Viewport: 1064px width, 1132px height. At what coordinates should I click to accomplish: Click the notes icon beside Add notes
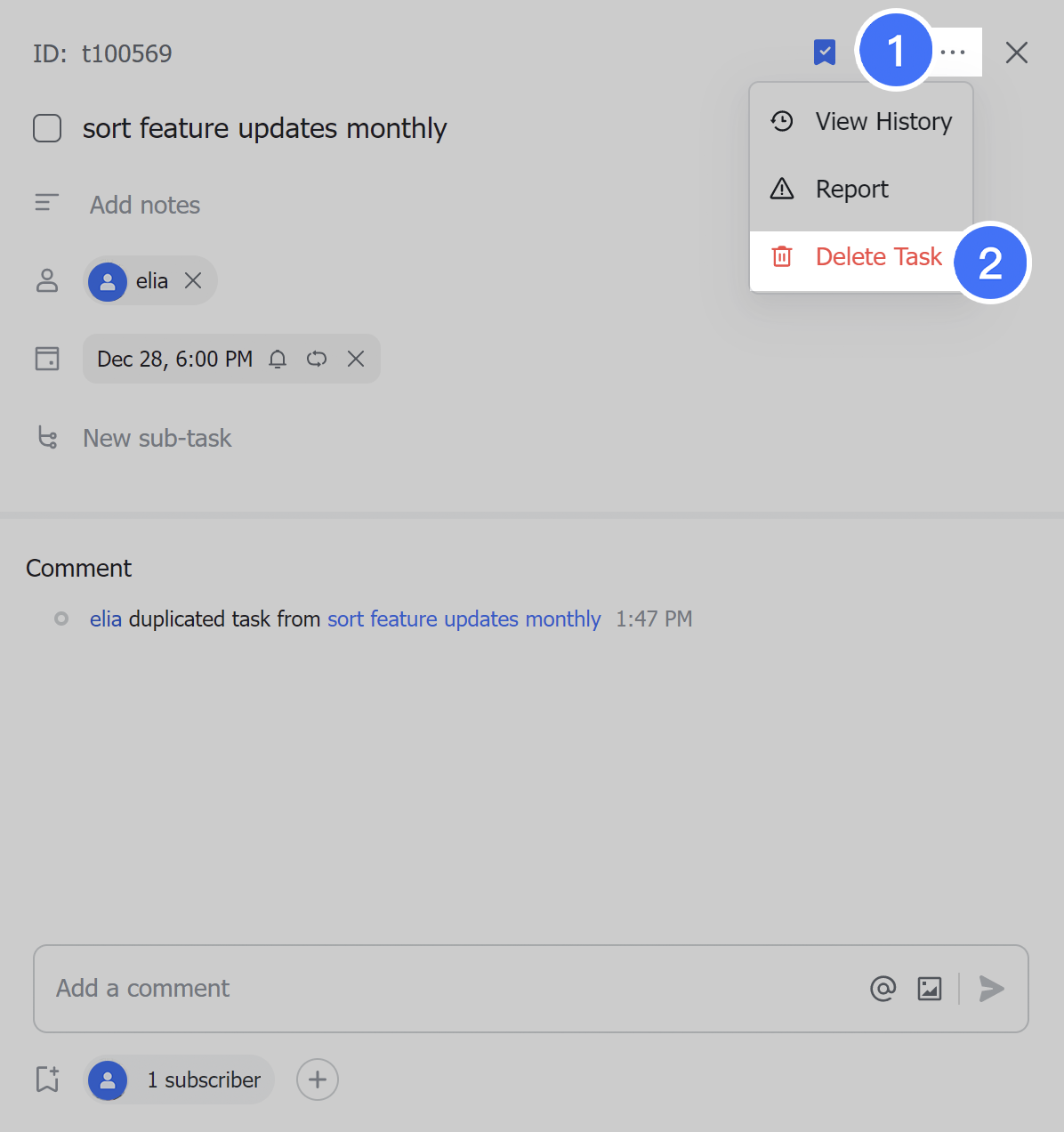[46, 203]
